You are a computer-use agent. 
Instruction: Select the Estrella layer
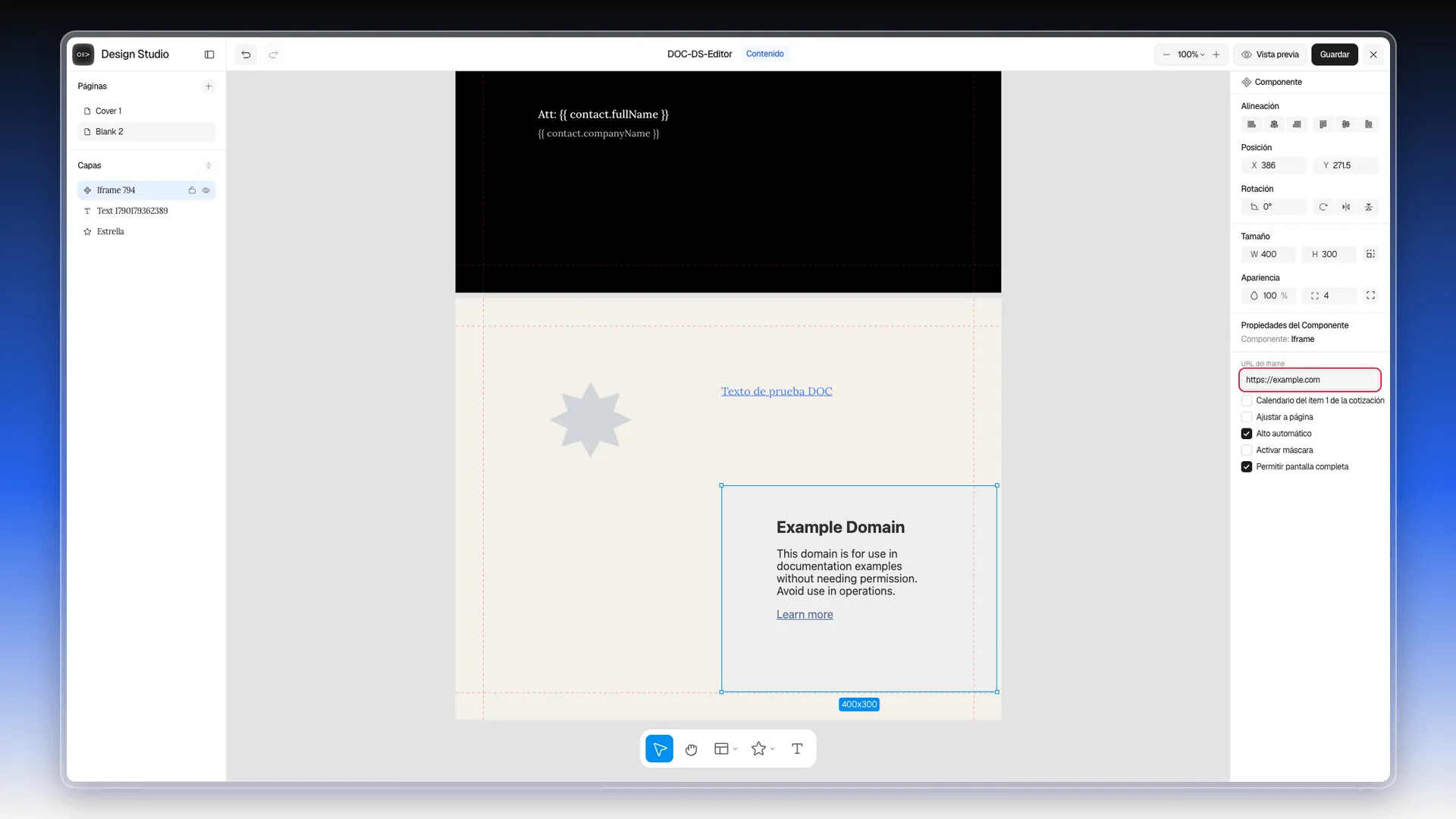[146, 232]
